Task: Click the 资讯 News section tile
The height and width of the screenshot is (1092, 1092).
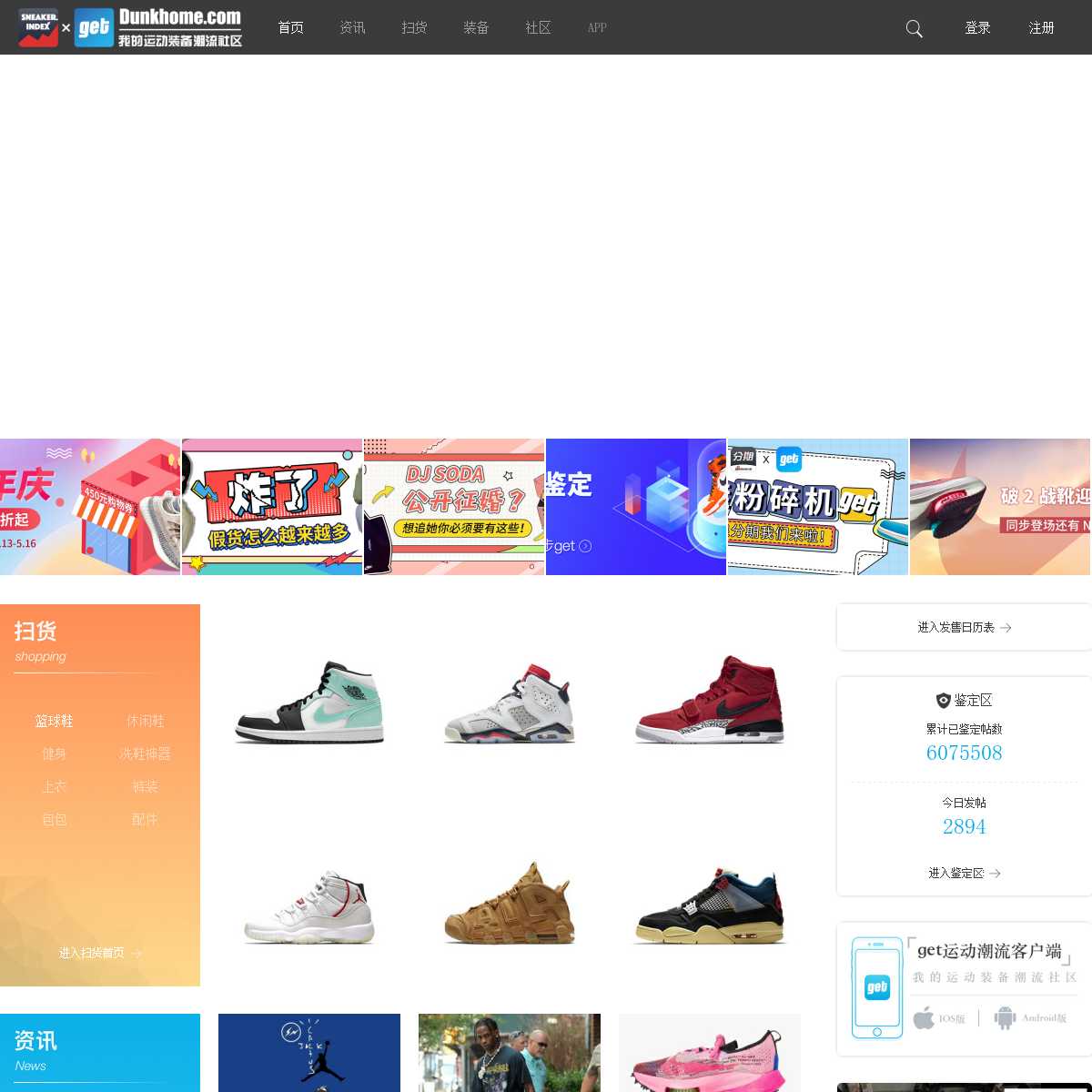Action: (100, 1053)
